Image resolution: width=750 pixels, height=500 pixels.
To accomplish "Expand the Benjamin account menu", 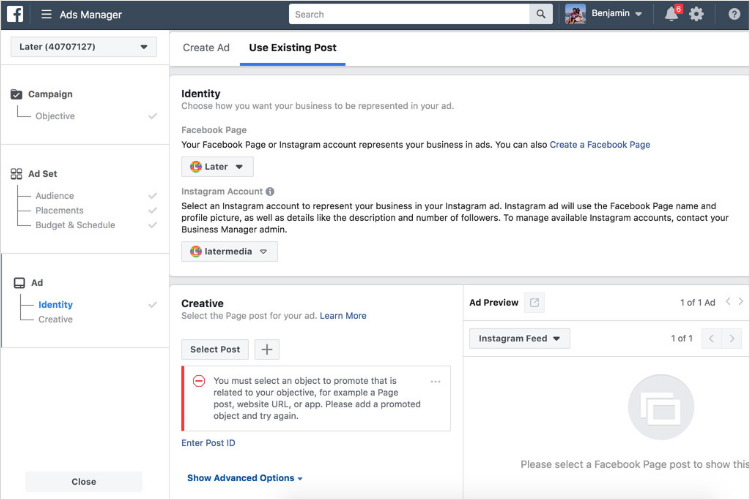I will (617, 13).
